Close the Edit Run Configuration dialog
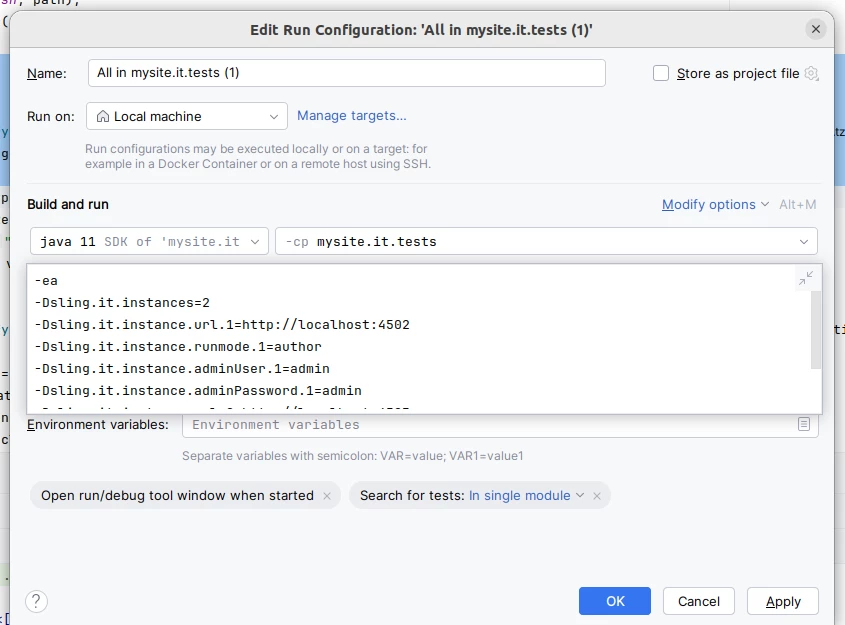Viewport: 845px width, 625px height. 815,29
